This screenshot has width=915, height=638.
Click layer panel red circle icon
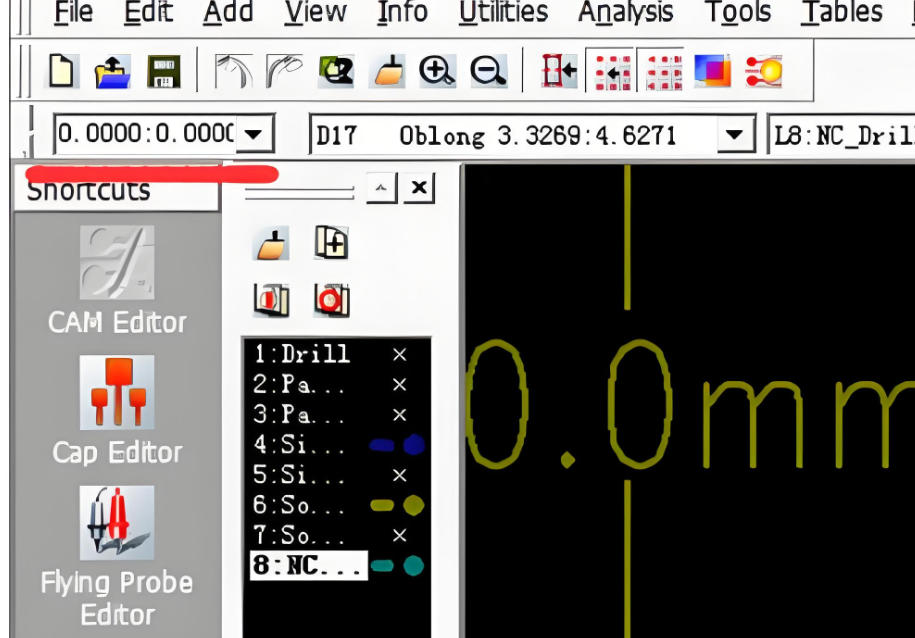point(331,300)
